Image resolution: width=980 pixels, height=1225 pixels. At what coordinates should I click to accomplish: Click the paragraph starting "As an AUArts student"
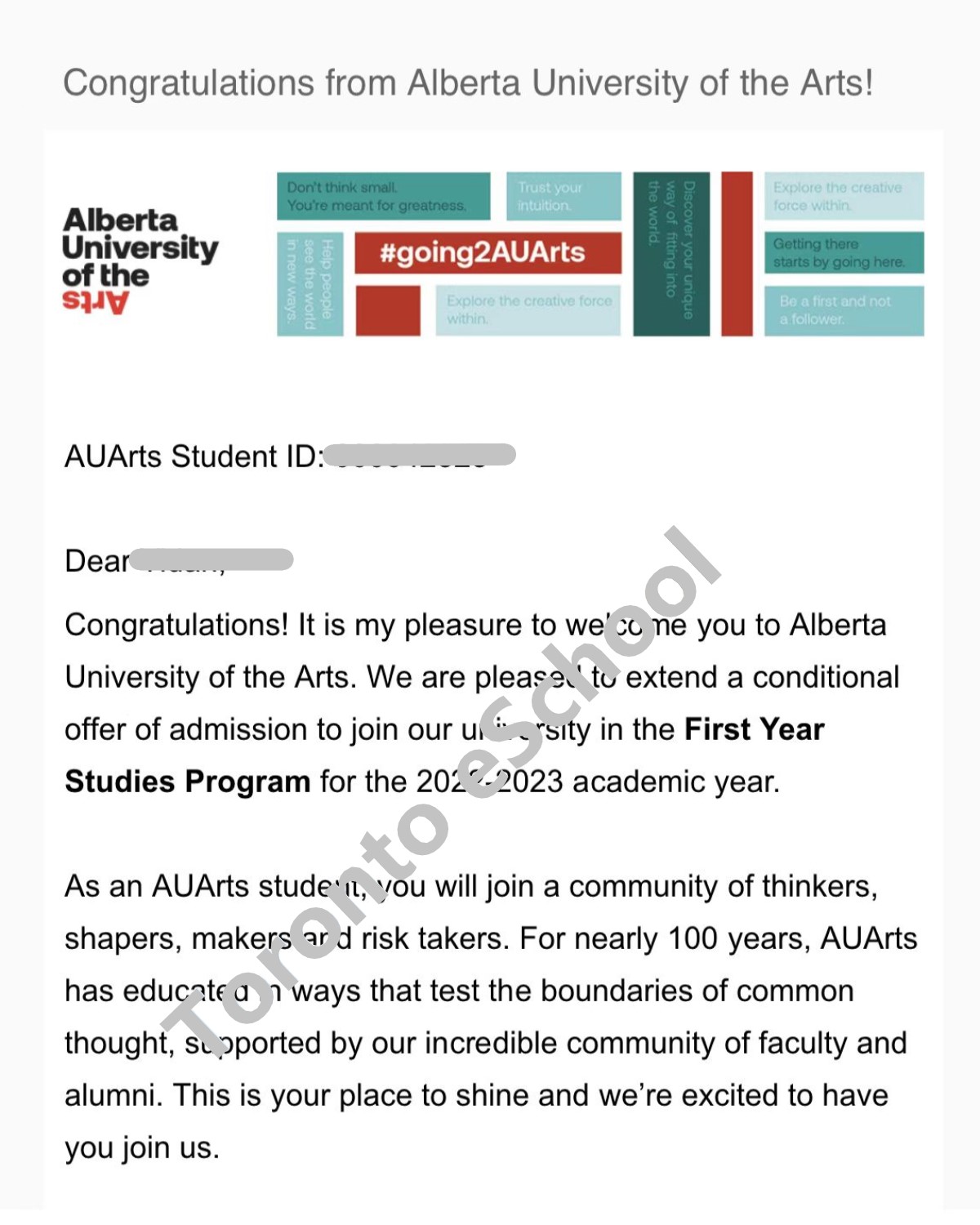point(490,1017)
